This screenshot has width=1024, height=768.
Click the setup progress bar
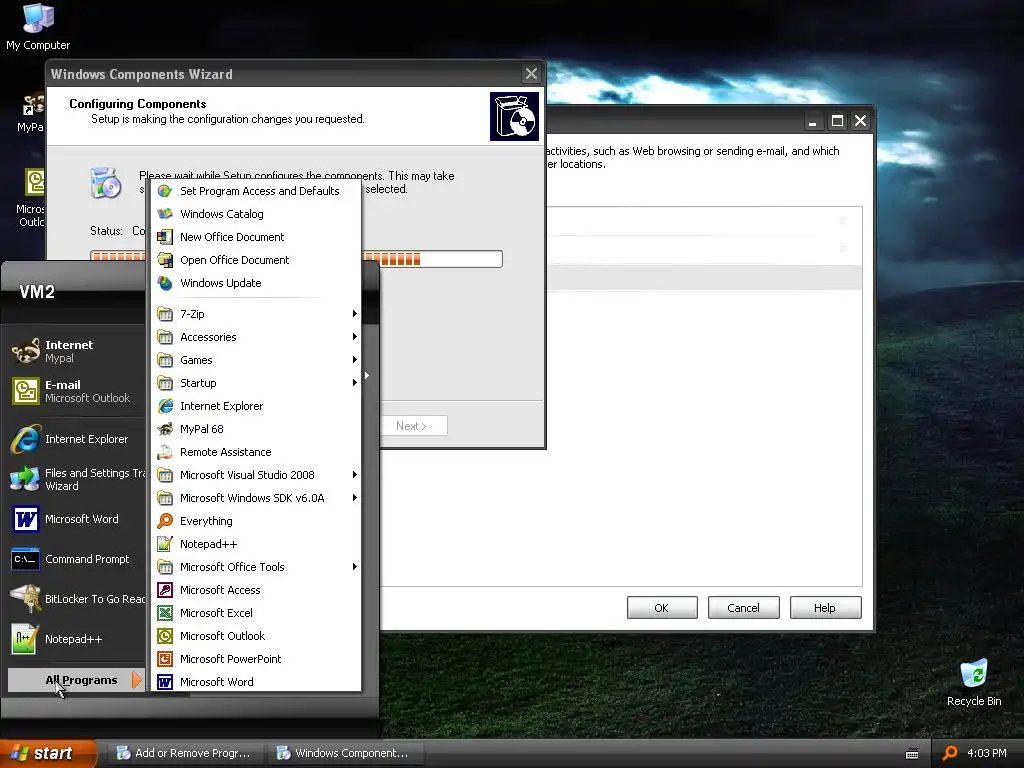(x=296, y=259)
